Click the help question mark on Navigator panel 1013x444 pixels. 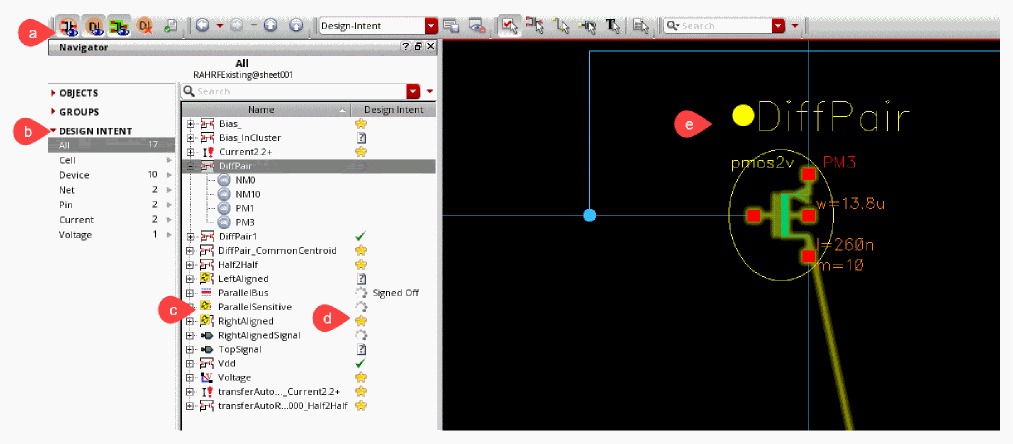click(406, 47)
